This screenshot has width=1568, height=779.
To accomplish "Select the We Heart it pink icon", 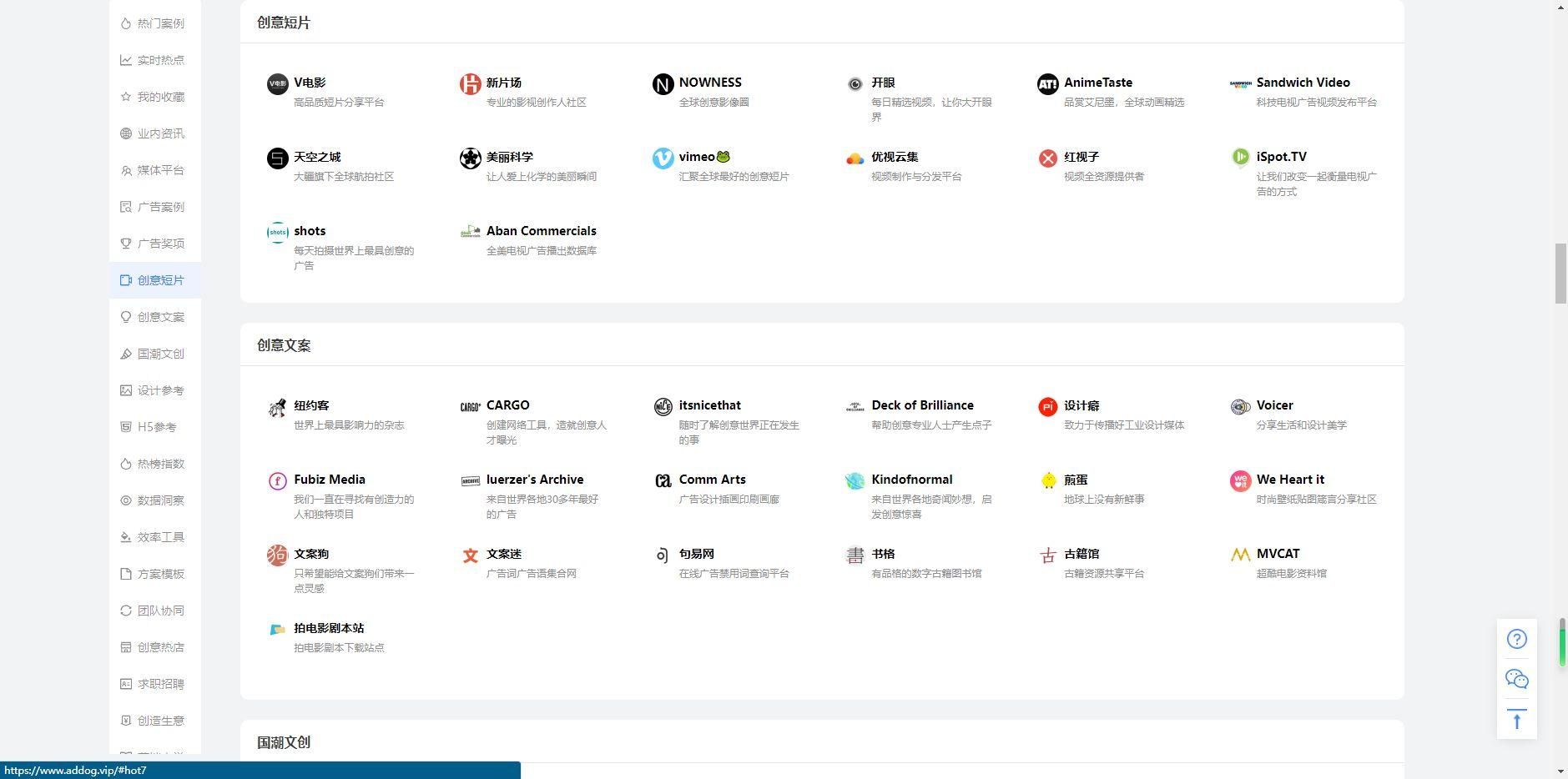I will point(1240,481).
